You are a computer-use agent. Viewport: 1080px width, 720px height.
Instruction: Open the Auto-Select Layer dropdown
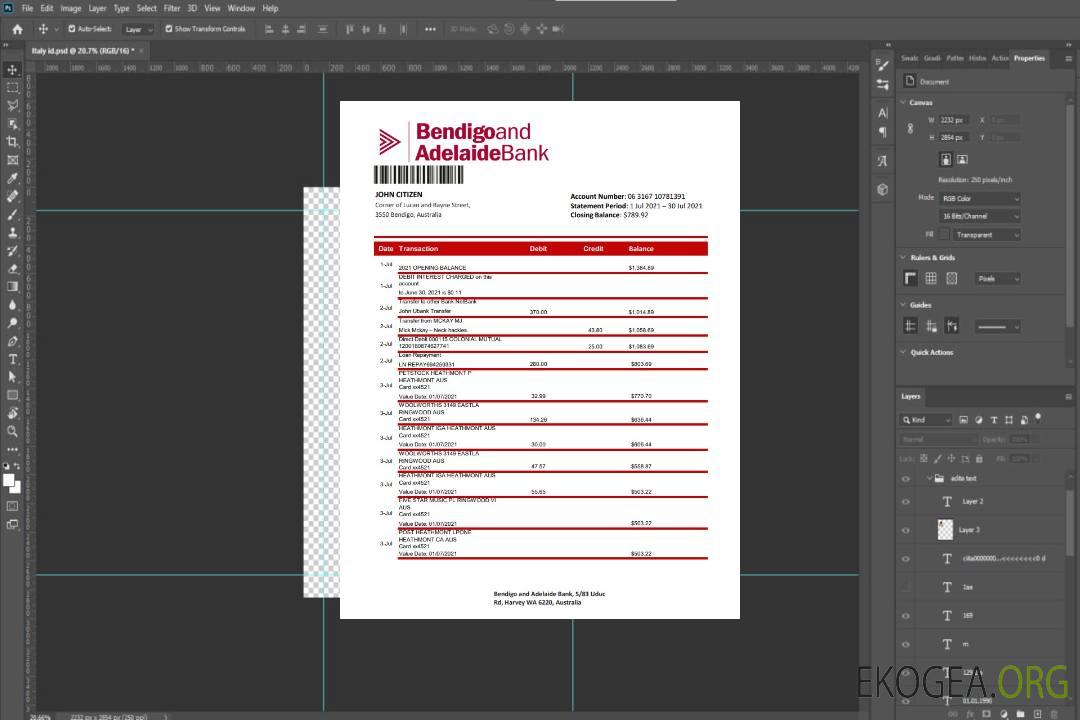coord(138,29)
